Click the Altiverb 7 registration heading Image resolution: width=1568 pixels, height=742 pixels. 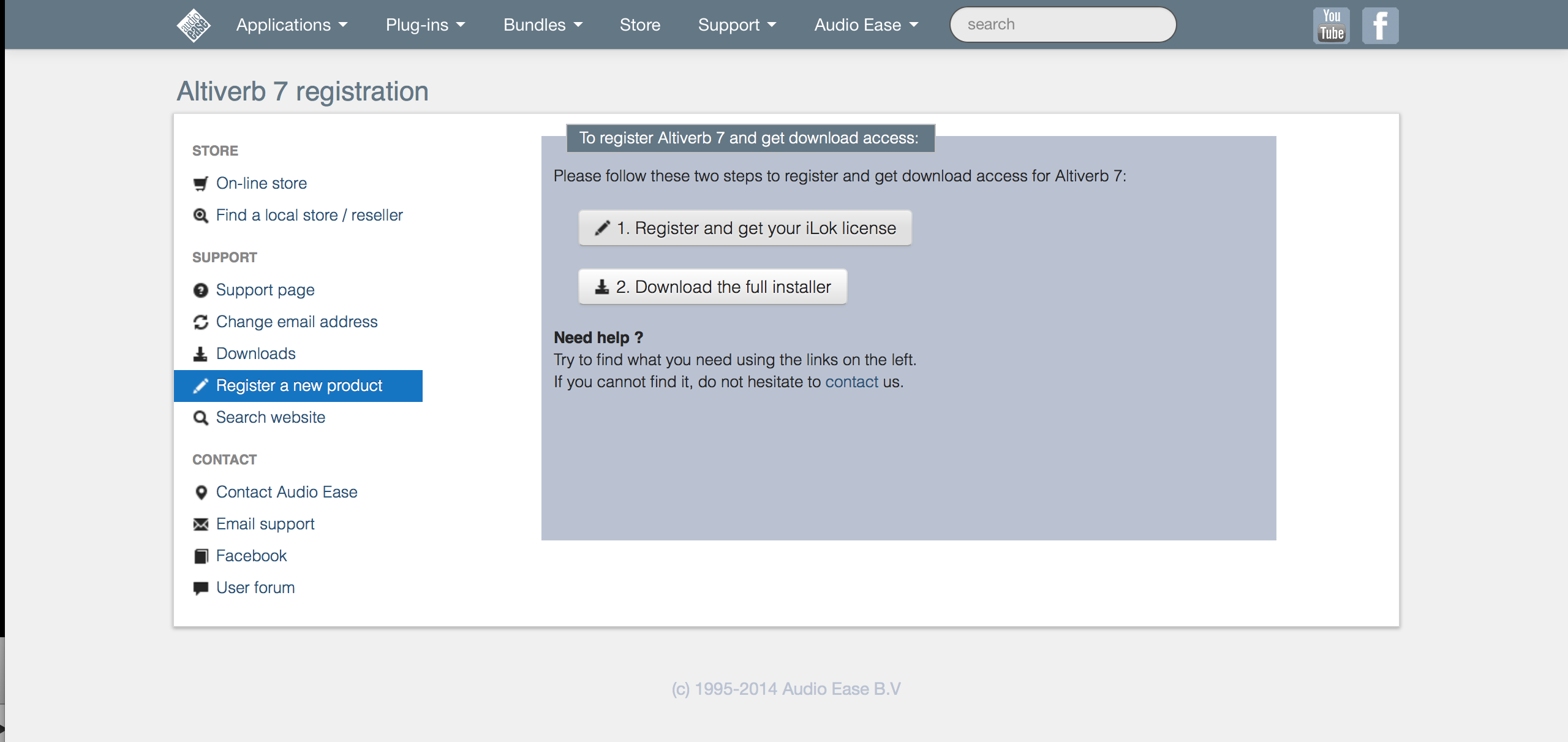tap(303, 91)
